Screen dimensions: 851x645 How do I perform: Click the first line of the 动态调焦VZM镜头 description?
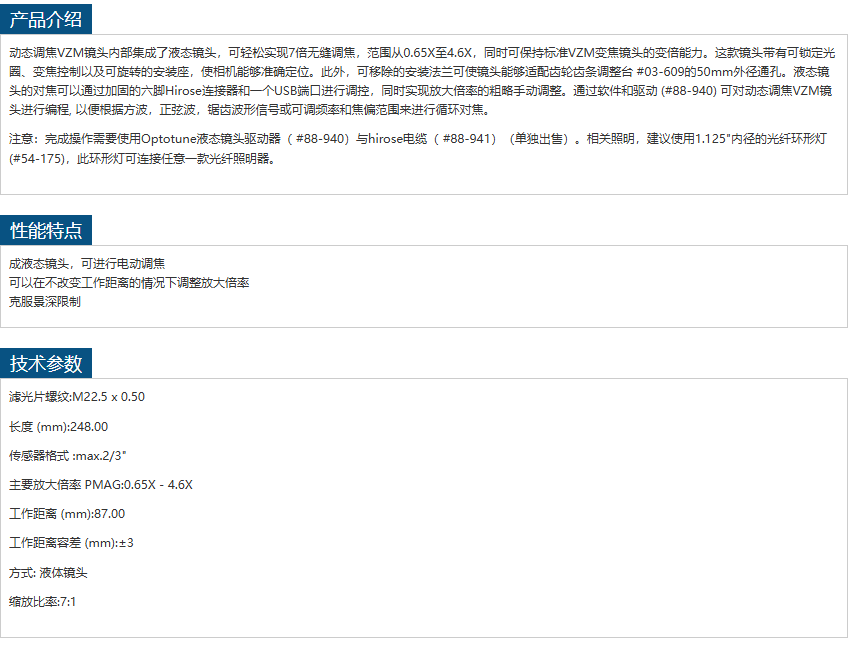click(400, 51)
